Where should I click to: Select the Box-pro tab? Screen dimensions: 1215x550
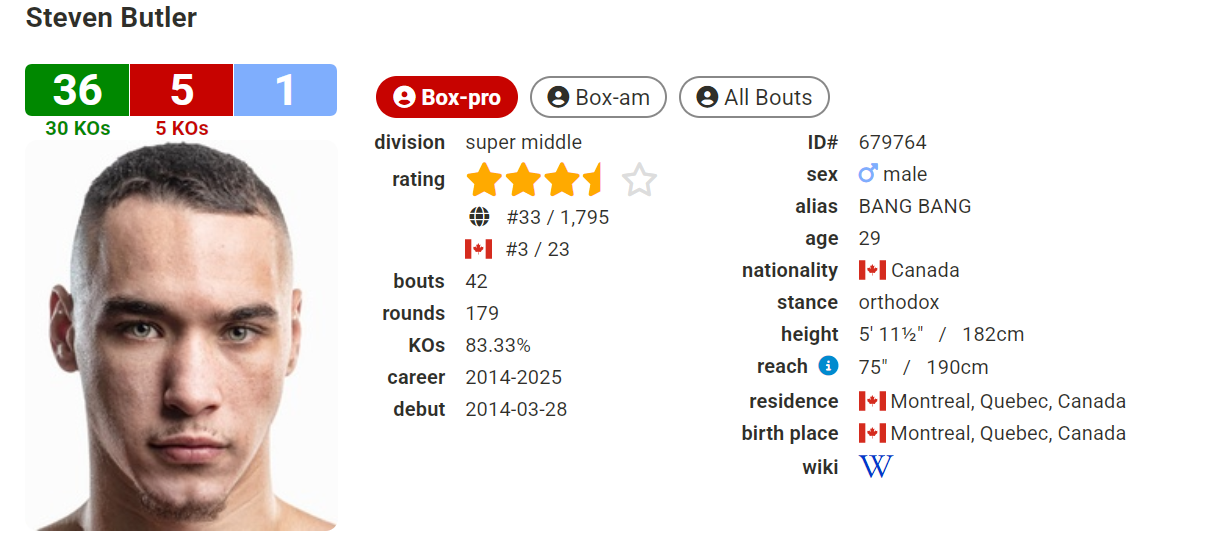coord(447,97)
